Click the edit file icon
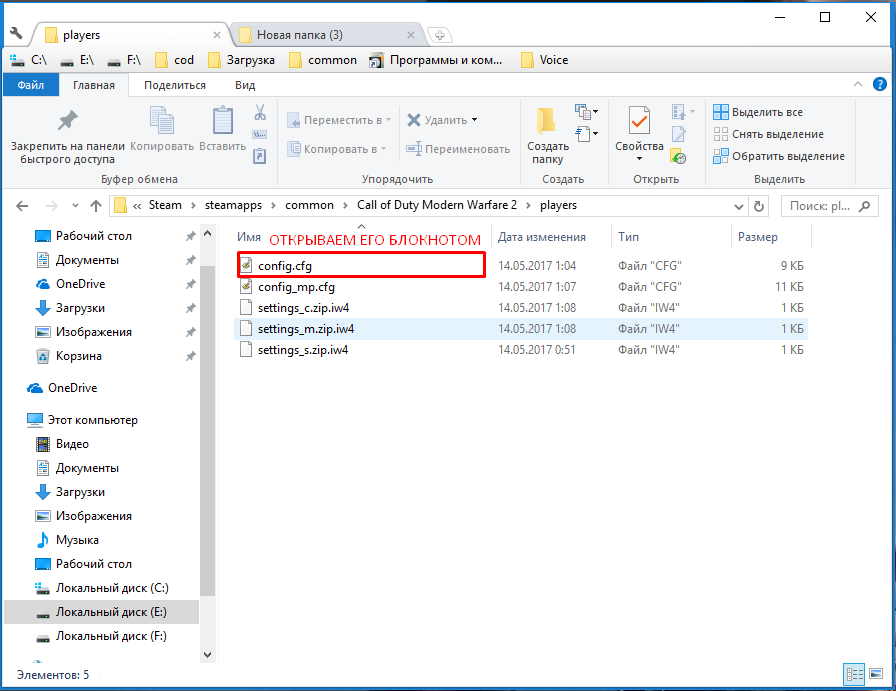 pyautogui.click(x=679, y=134)
